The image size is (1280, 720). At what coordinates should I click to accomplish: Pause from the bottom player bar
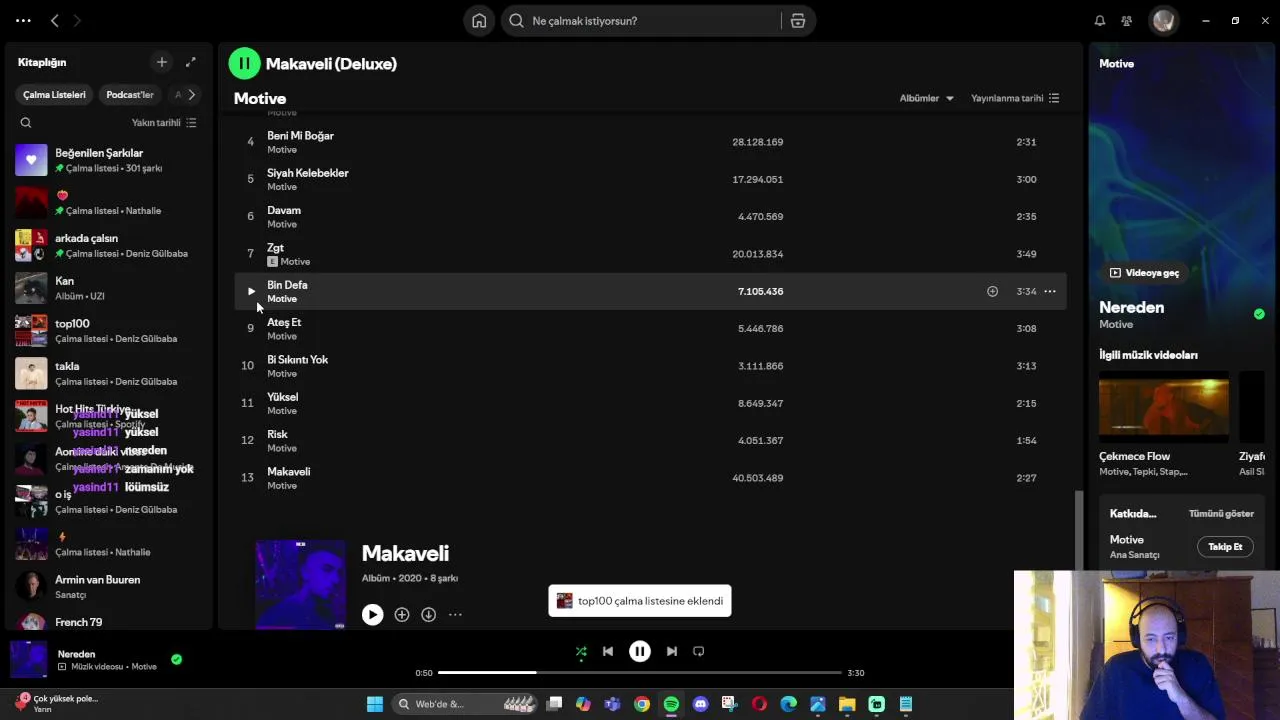point(640,651)
